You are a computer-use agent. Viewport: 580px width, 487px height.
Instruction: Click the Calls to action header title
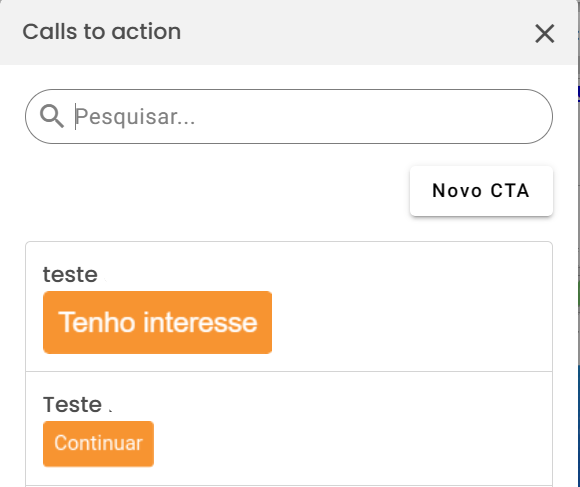point(102,31)
